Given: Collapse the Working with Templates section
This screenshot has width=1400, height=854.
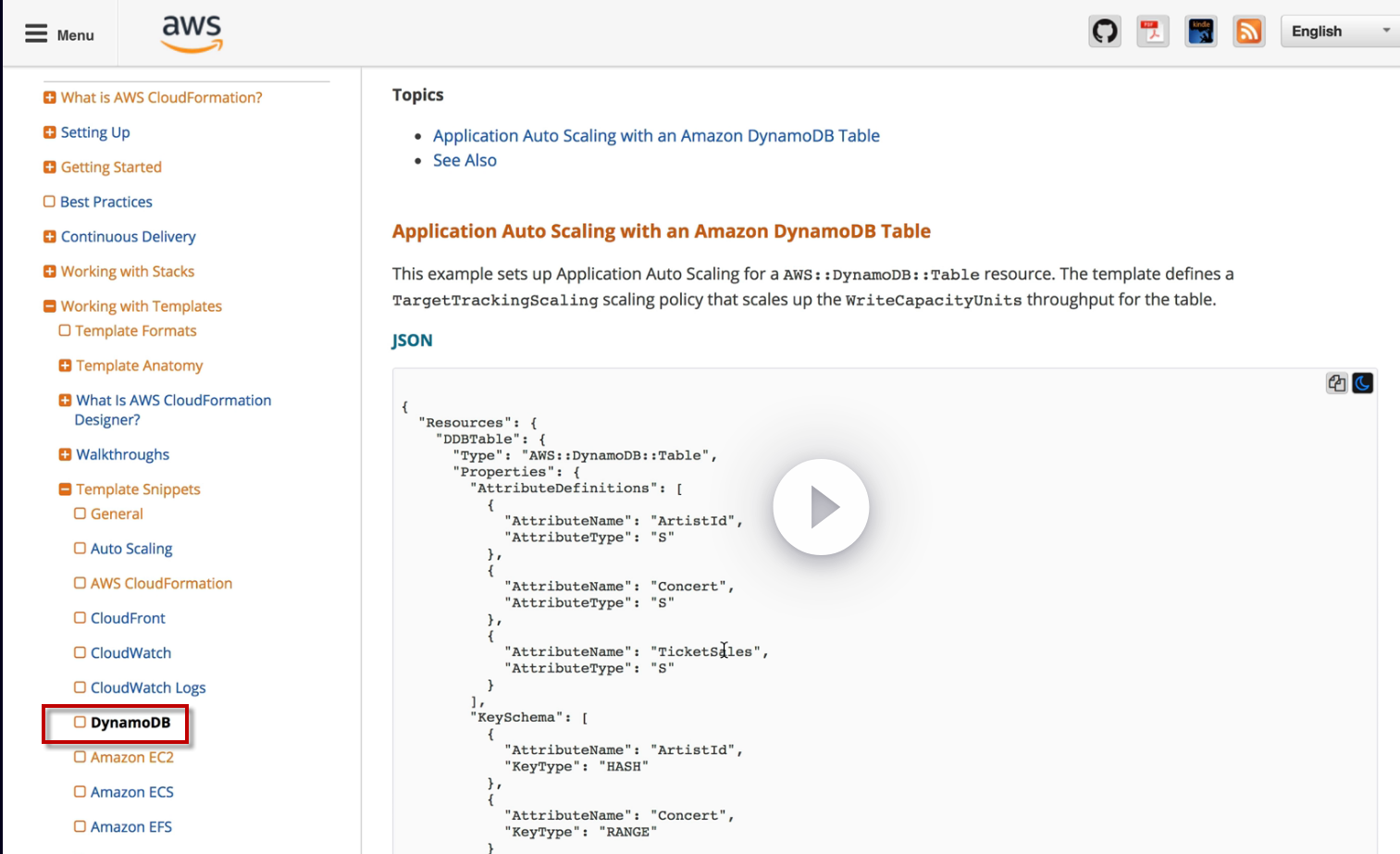Looking at the screenshot, I should pyautogui.click(x=50, y=306).
